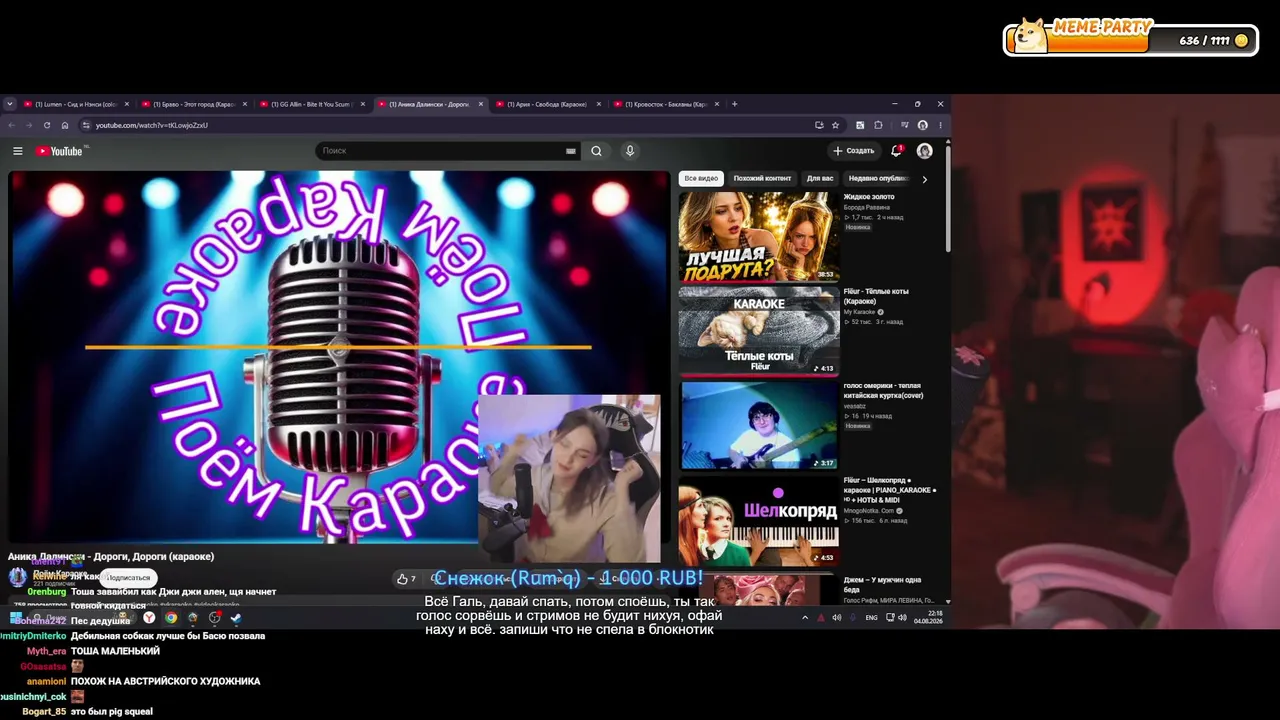Viewport: 1280px width, 720px height.
Task: Click the MEME PARTY counter widget
Action: click(1130, 38)
